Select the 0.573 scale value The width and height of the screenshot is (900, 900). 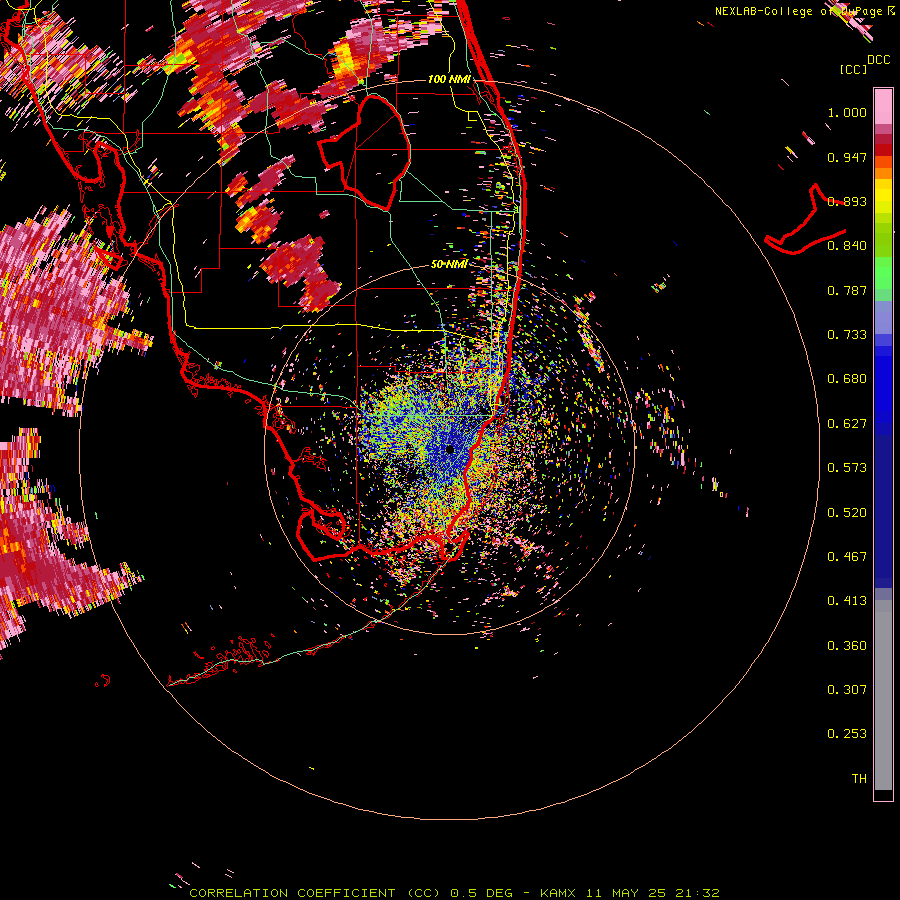847,468
